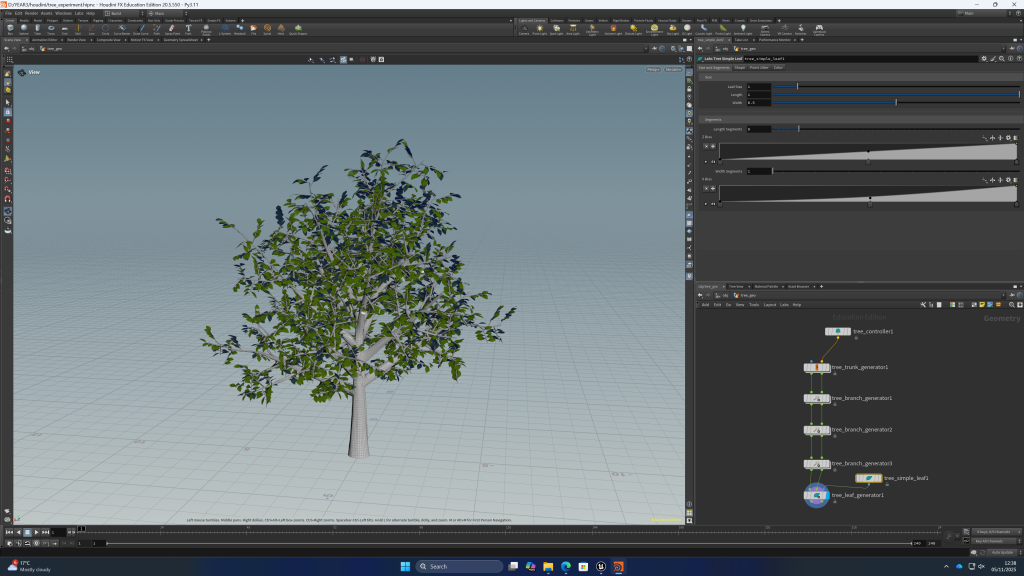Open the parameter gear settings icon
This screenshot has height=576, width=1024.
tap(984, 59)
